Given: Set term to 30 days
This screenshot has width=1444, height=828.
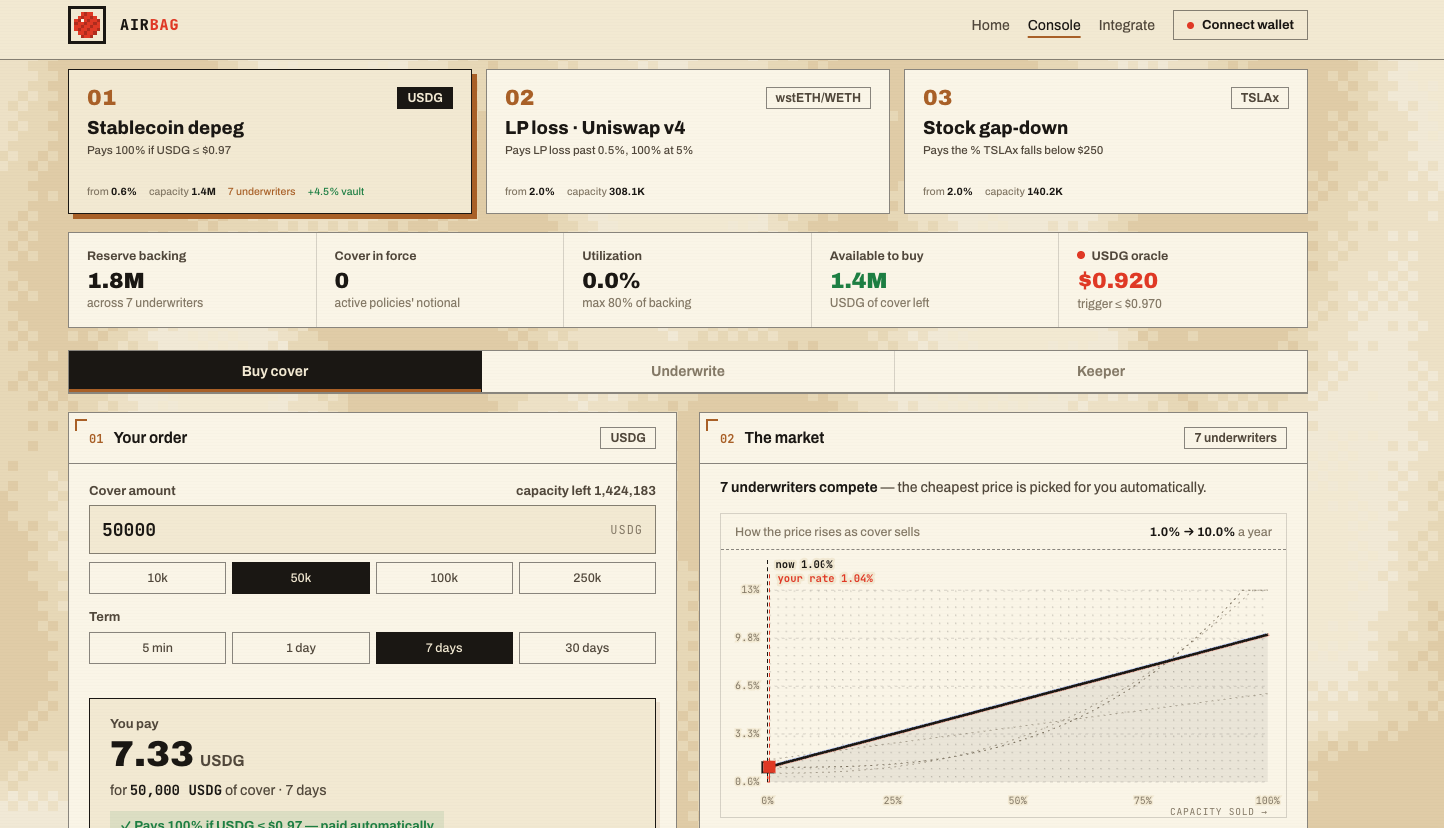Looking at the screenshot, I should [587, 648].
